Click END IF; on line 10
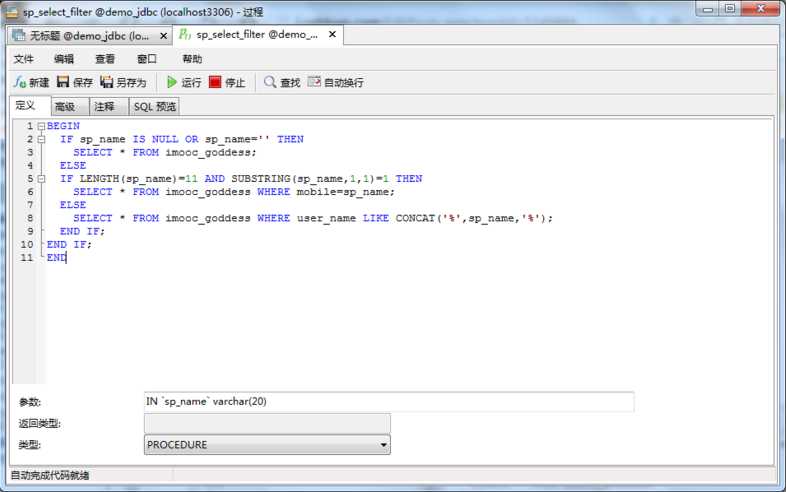Image resolution: width=786 pixels, height=492 pixels. 69,245
